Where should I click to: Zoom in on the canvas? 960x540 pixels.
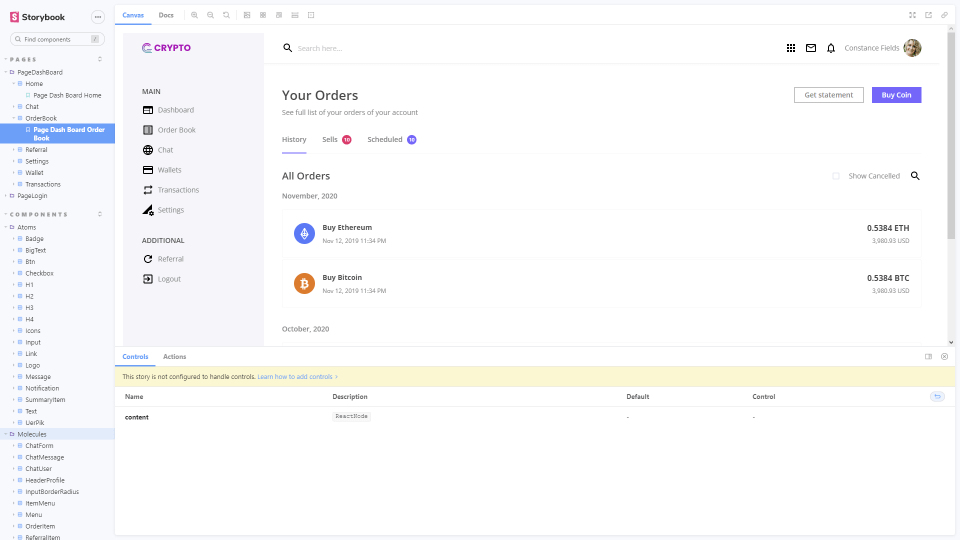(194, 15)
